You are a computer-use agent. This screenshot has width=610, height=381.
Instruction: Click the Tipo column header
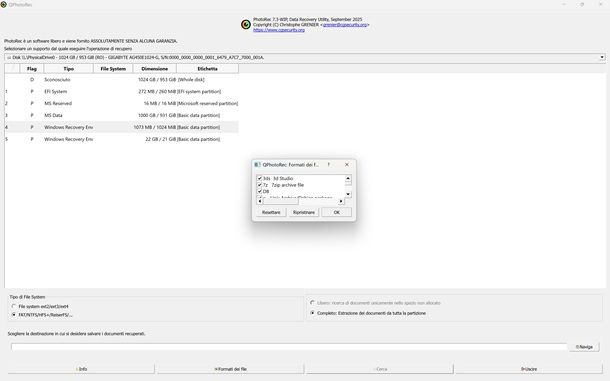click(68, 68)
